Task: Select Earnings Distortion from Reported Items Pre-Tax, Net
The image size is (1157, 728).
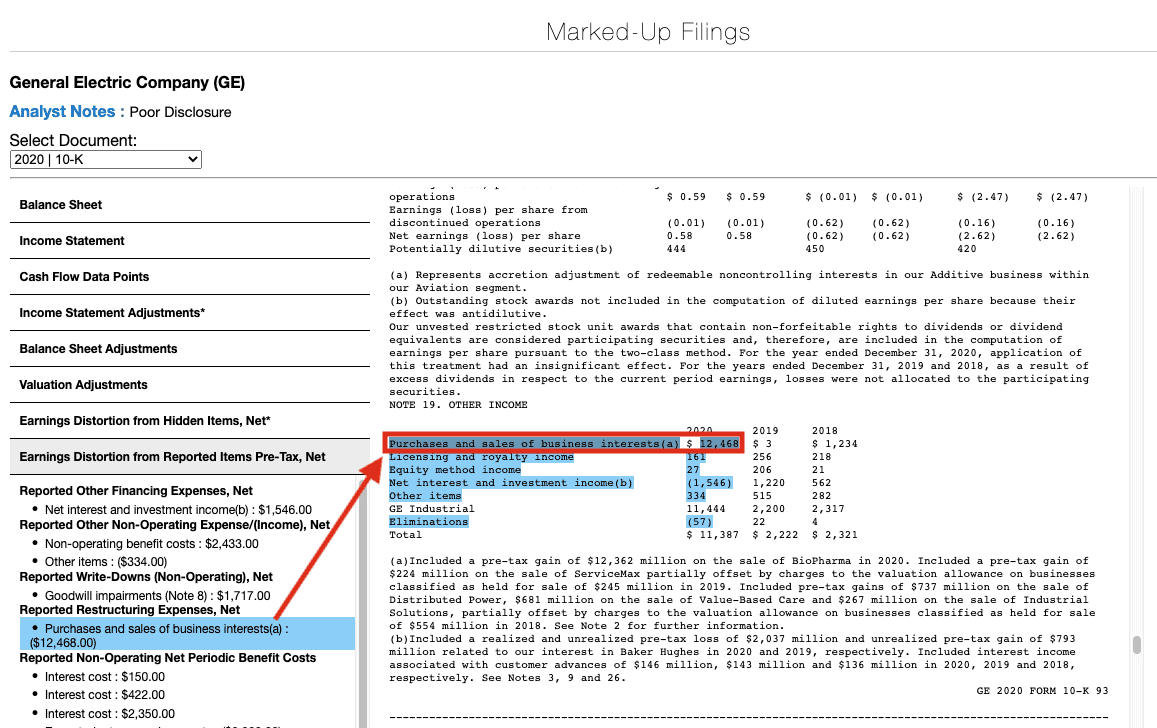Action: coord(190,457)
